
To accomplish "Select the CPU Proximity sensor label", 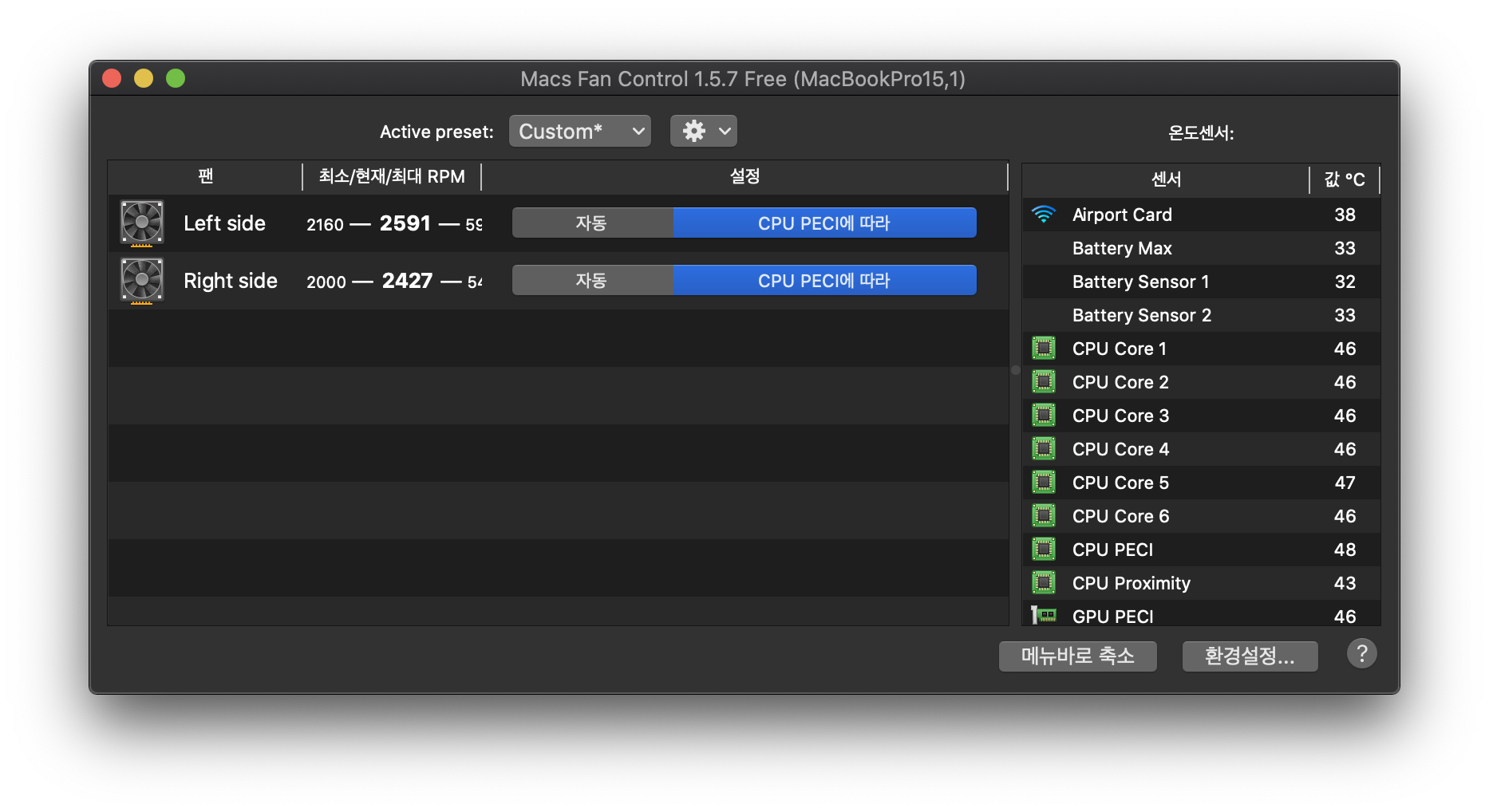I will point(1132,583).
